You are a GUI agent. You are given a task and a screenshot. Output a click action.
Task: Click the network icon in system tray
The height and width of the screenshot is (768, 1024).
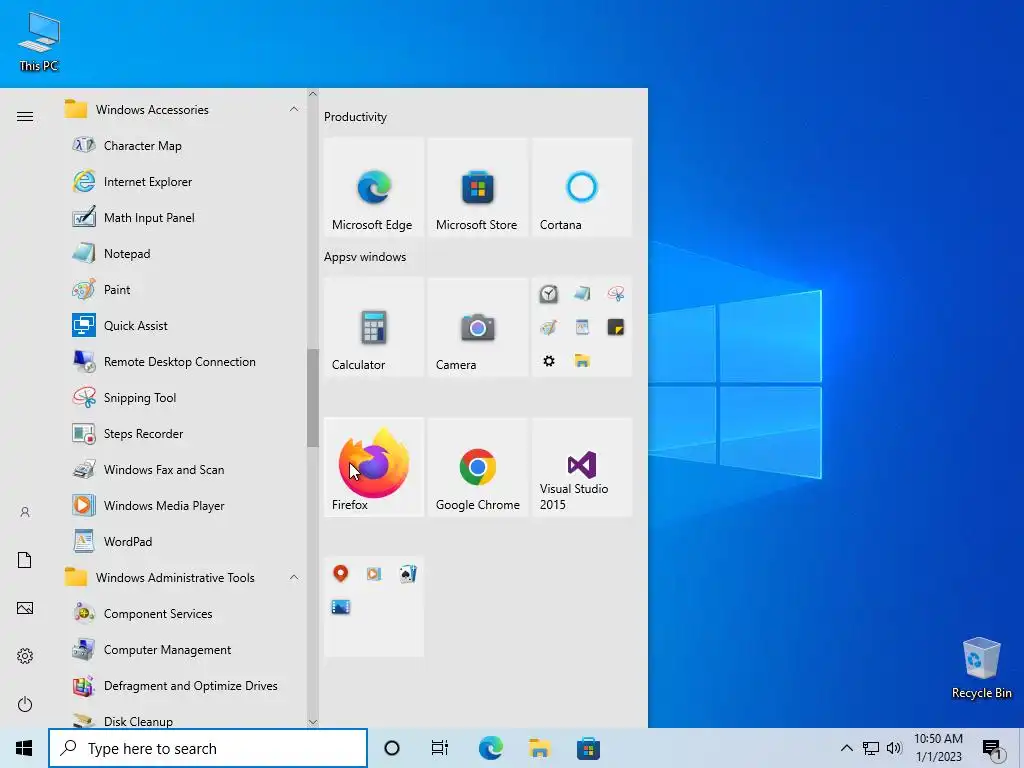(x=871, y=748)
